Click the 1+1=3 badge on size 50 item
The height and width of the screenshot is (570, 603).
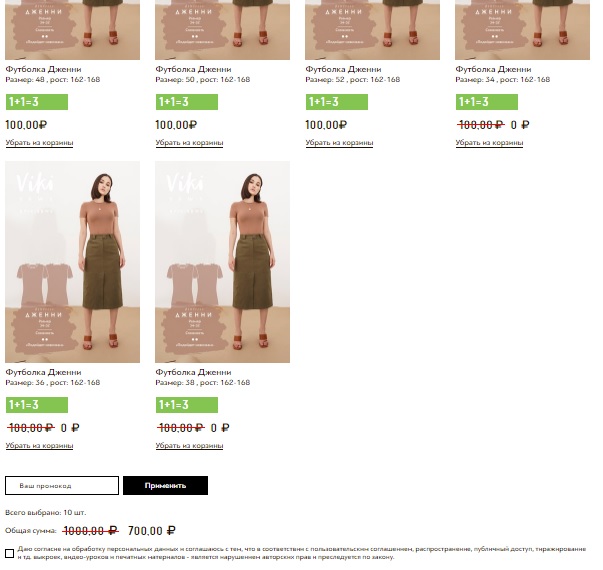tap(187, 102)
